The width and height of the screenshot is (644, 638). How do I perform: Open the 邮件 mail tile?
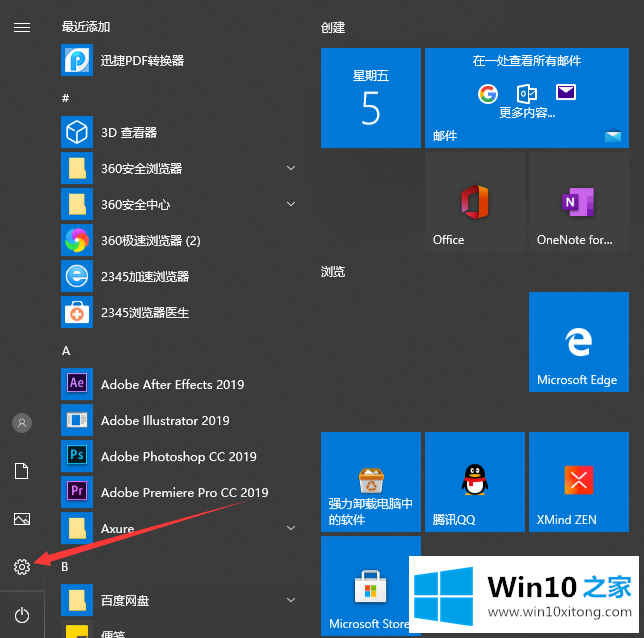527,98
